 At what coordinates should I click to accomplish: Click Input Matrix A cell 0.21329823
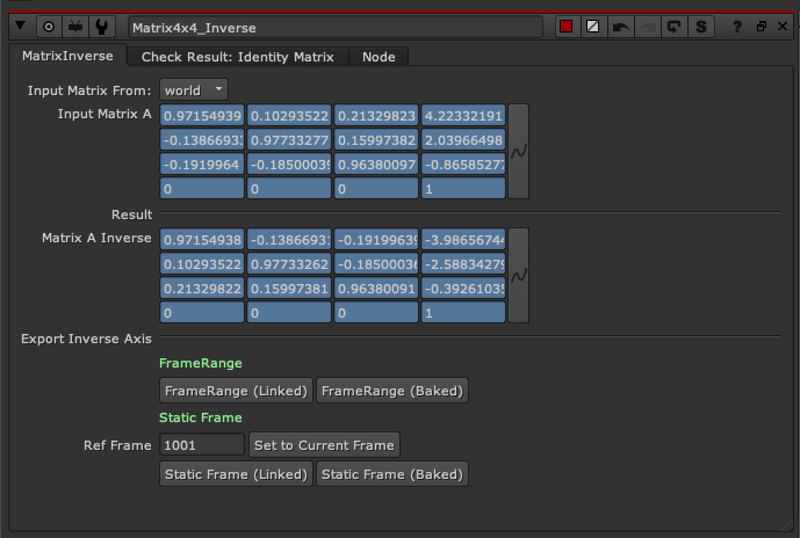coord(376,116)
